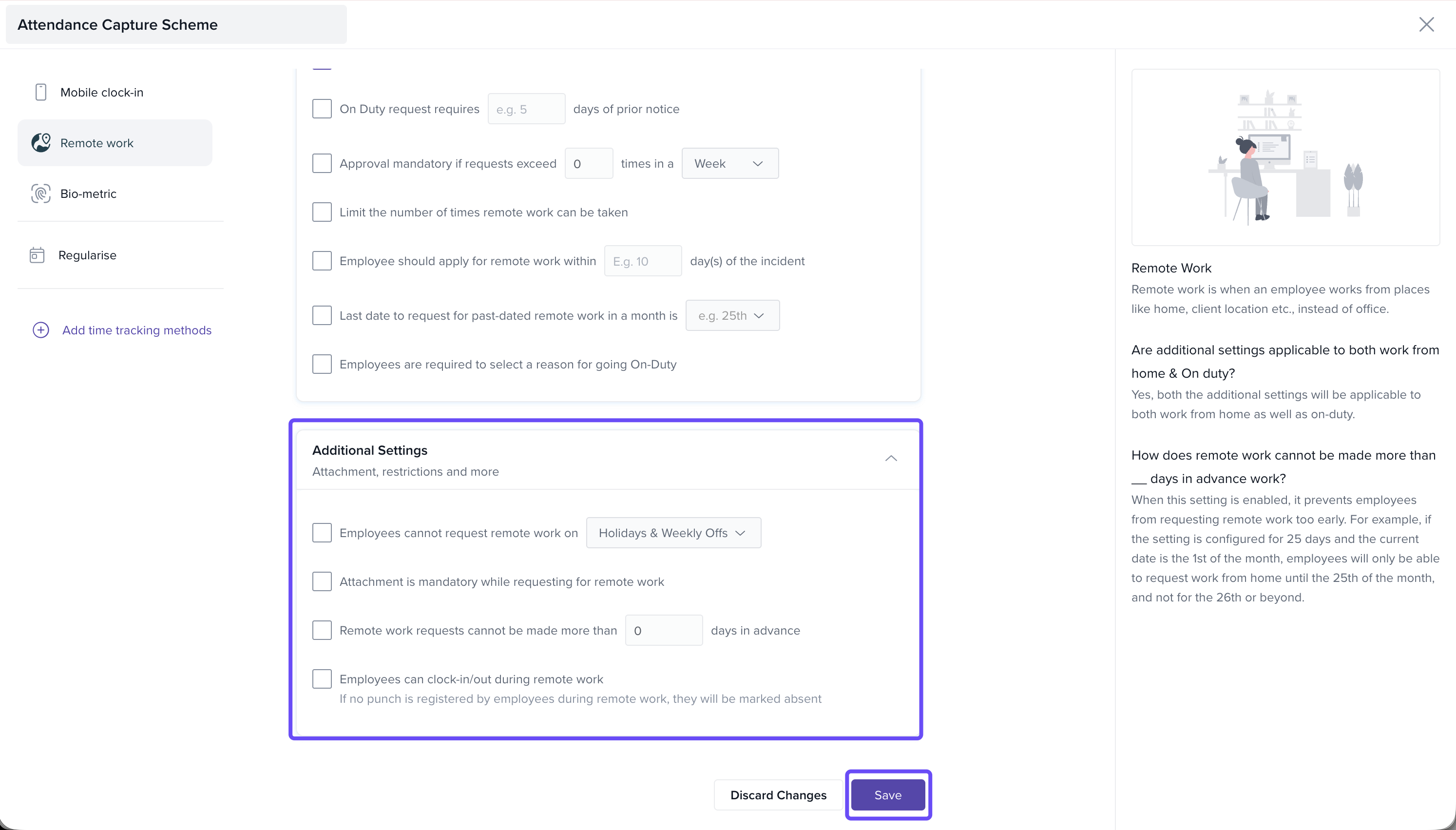Open the Regularise section
The image size is (1456, 830).
click(87, 255)
